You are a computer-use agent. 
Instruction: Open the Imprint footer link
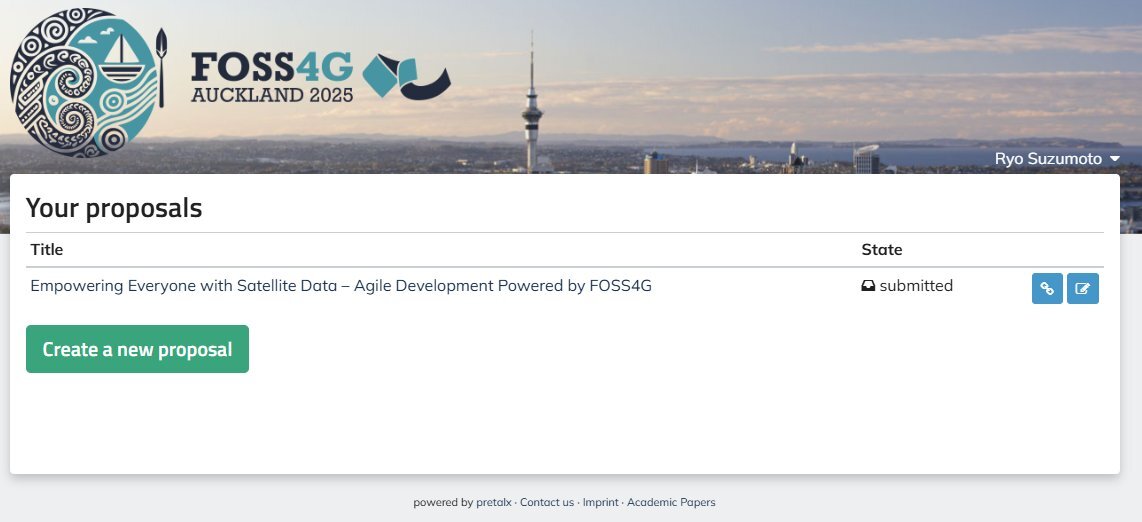(600, 502)
